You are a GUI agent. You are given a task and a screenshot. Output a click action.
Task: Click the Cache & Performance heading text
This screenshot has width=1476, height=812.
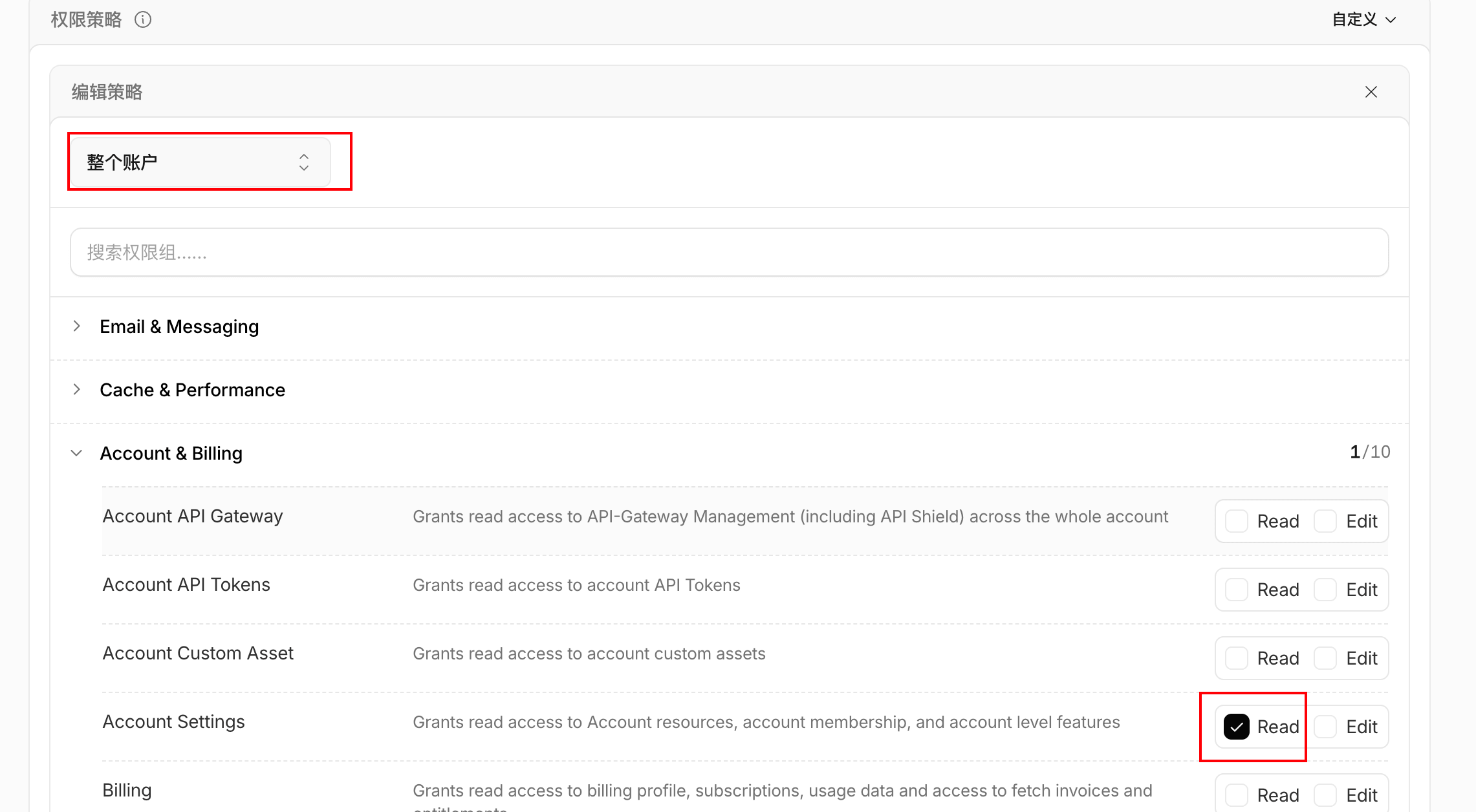click(192, 390)
